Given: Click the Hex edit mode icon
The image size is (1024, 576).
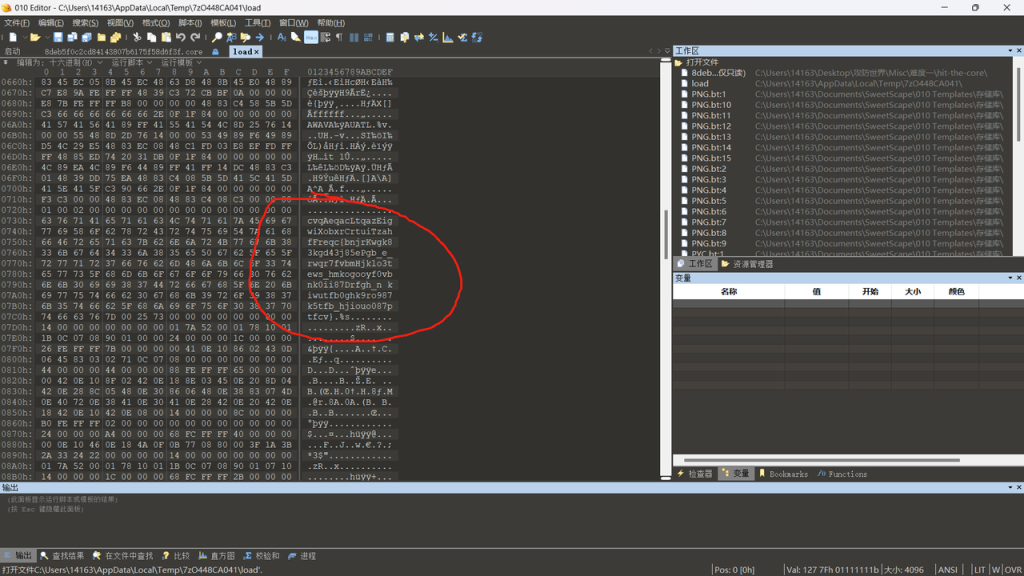Looking at the screenshot, I should coord(311,38).
